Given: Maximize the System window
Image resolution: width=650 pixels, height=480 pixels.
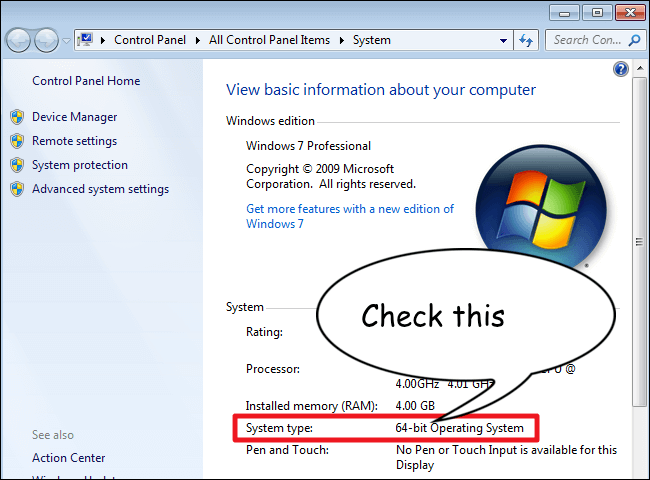Looking at the screenshot, I should [597, 13].
